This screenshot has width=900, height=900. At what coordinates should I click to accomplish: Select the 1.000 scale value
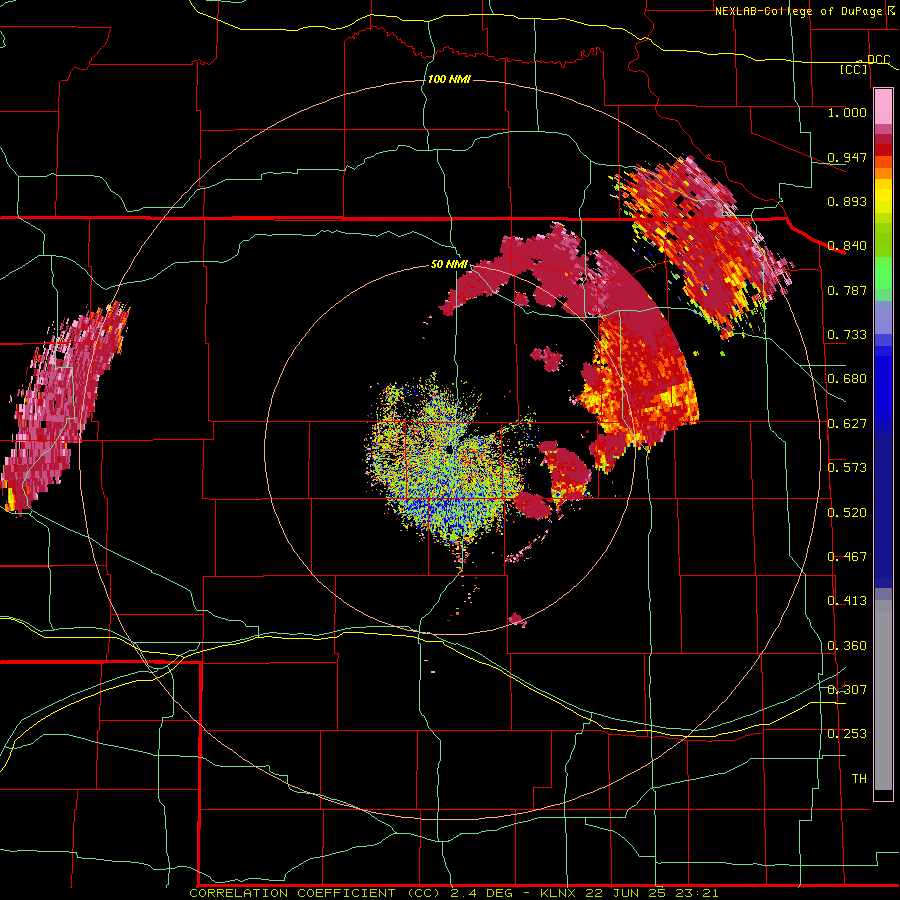847,112
